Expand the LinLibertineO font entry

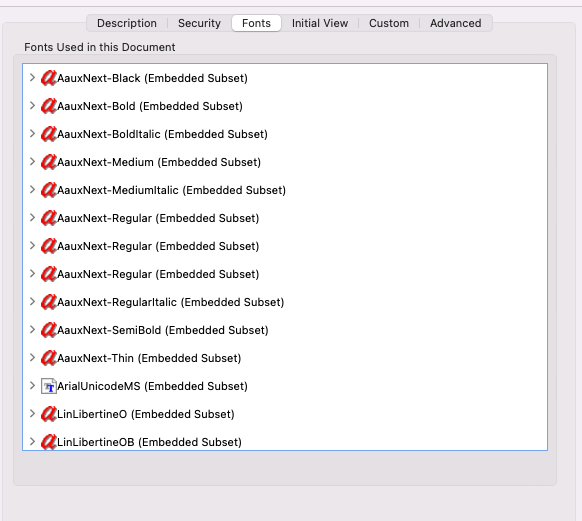pyautogui.click(x=32, y=414)
